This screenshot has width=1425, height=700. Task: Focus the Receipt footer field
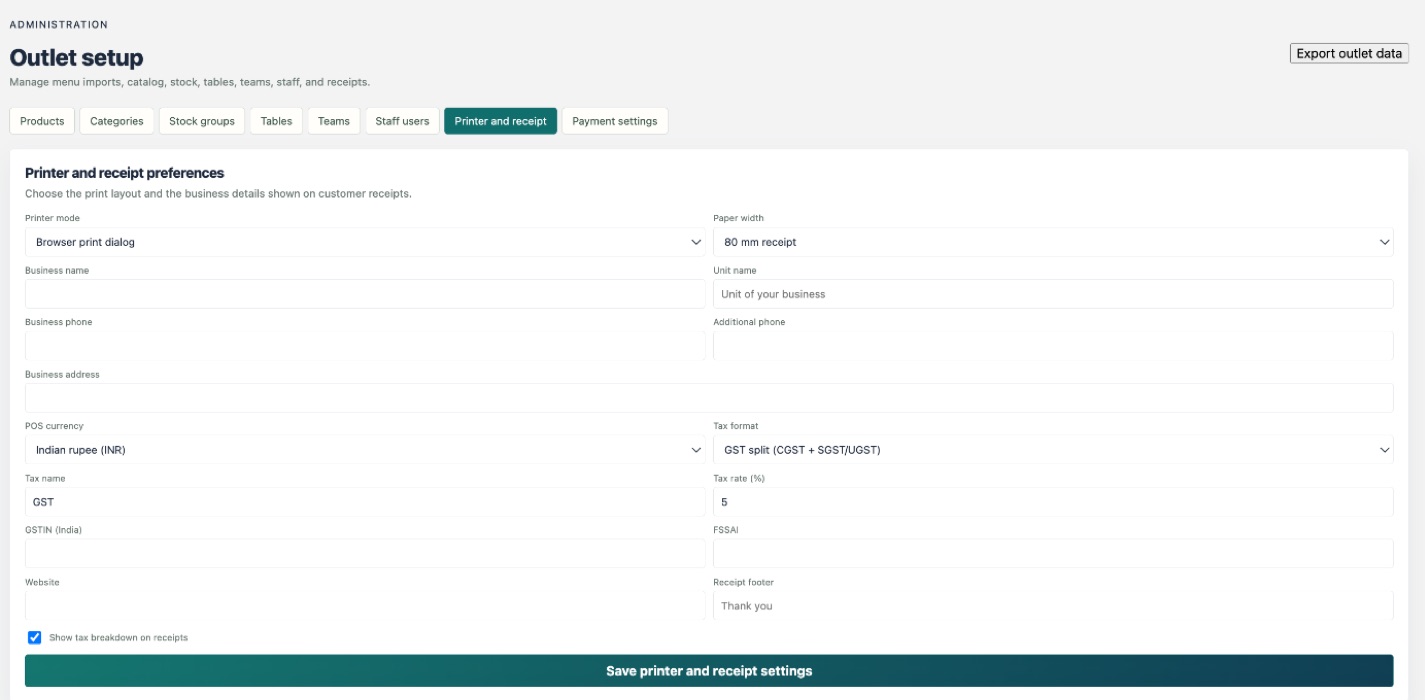[x=1053, y=606]
